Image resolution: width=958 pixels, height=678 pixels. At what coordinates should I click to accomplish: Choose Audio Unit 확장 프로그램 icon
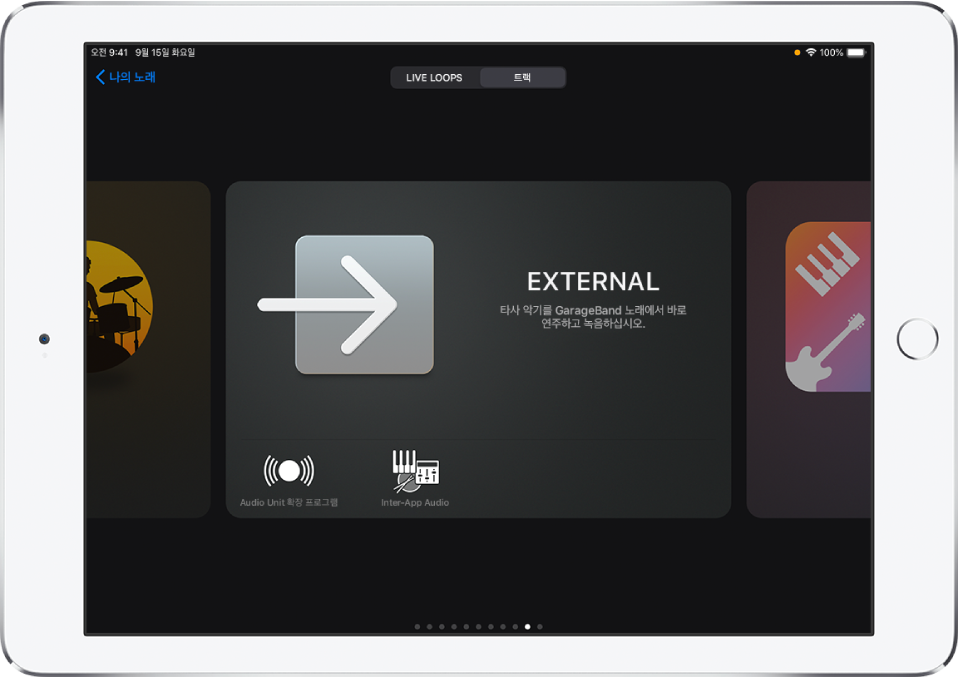pyautogui.click(x=288, y=471)
